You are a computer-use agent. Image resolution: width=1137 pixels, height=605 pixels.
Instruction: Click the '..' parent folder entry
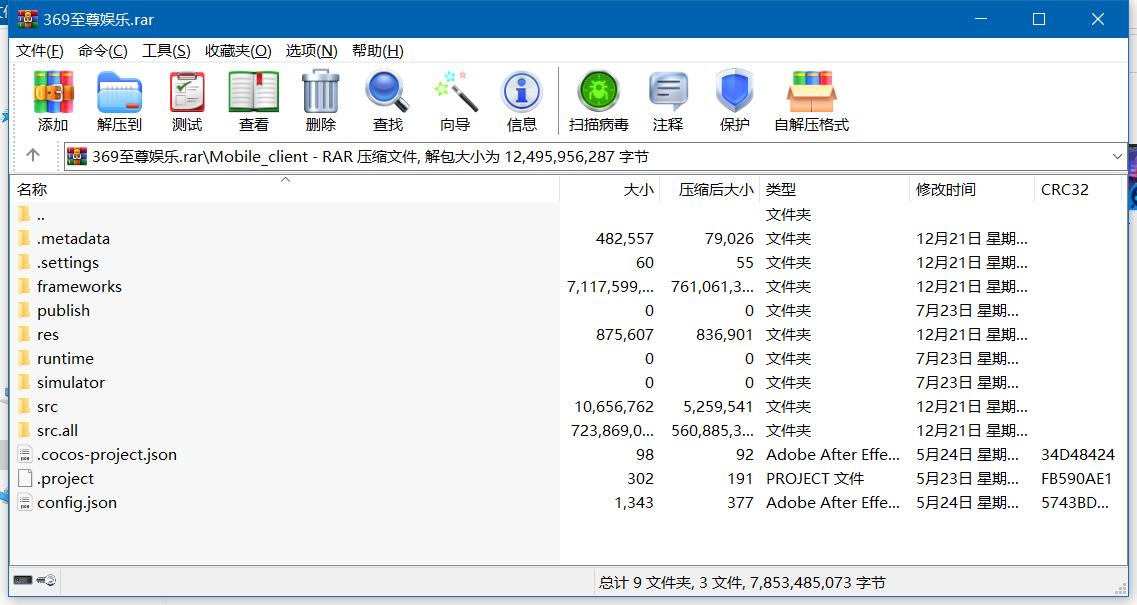click(41, 215)
